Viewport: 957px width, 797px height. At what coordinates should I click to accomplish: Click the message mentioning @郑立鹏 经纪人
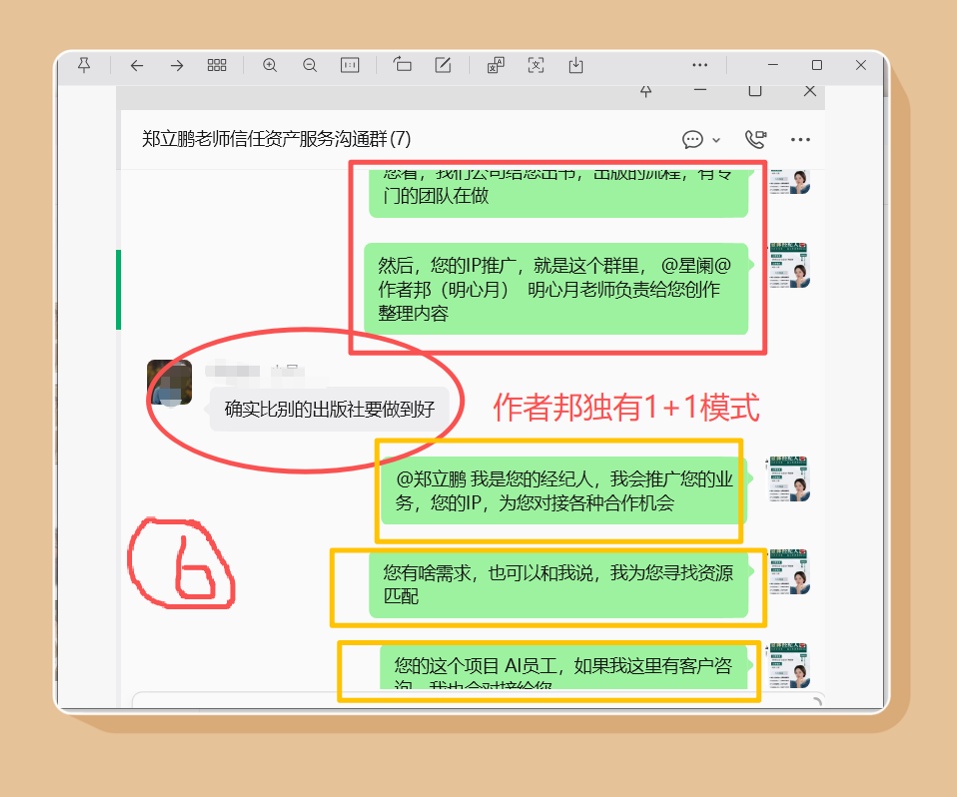pos(563,491)
